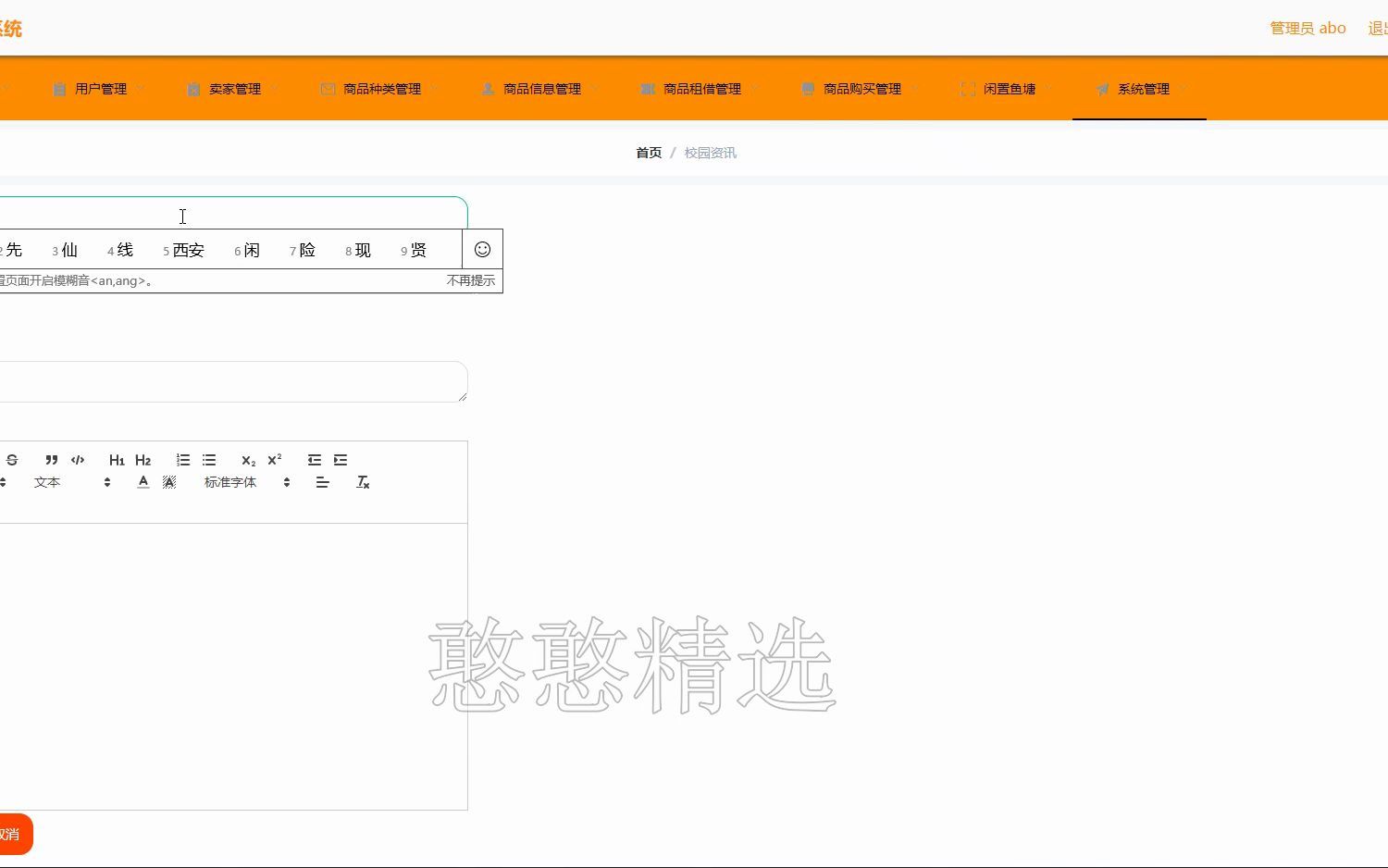This screenshot has width=1388, height=868.
Task: Open the 文本 heading size dropdown
Action: pyautogui.click(x=72, y=482)
